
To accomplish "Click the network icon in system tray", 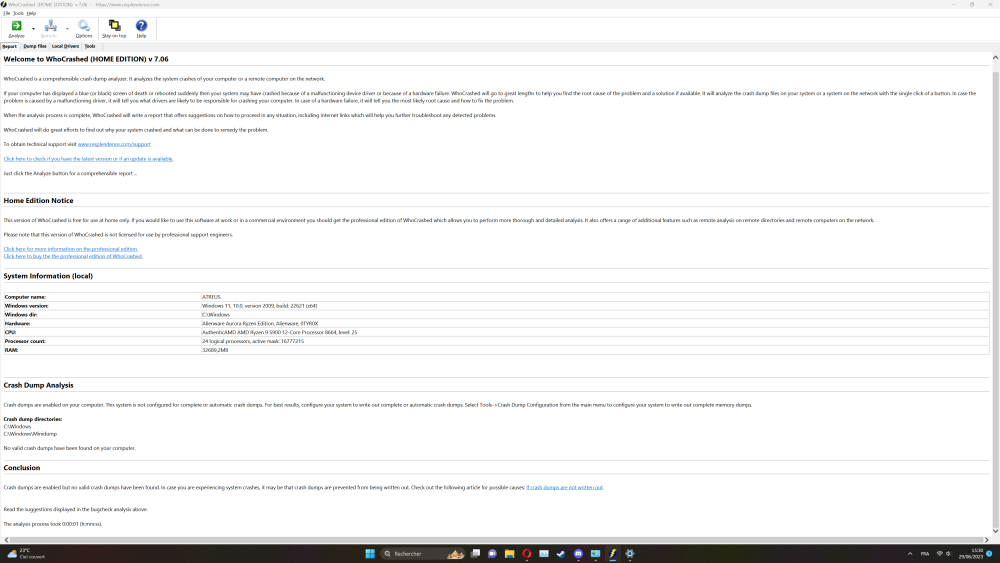I will (939, 553).
